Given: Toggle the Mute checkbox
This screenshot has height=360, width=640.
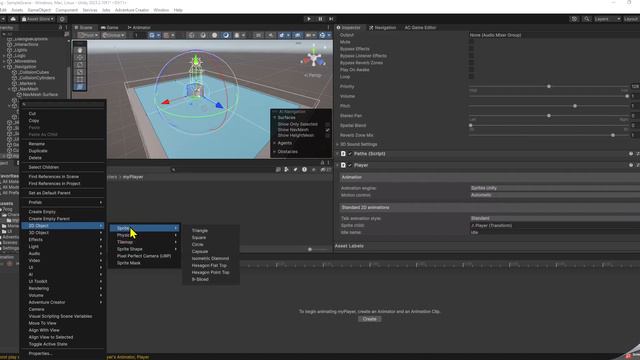Looking at the screenshot, I should (x=471, y=42).
